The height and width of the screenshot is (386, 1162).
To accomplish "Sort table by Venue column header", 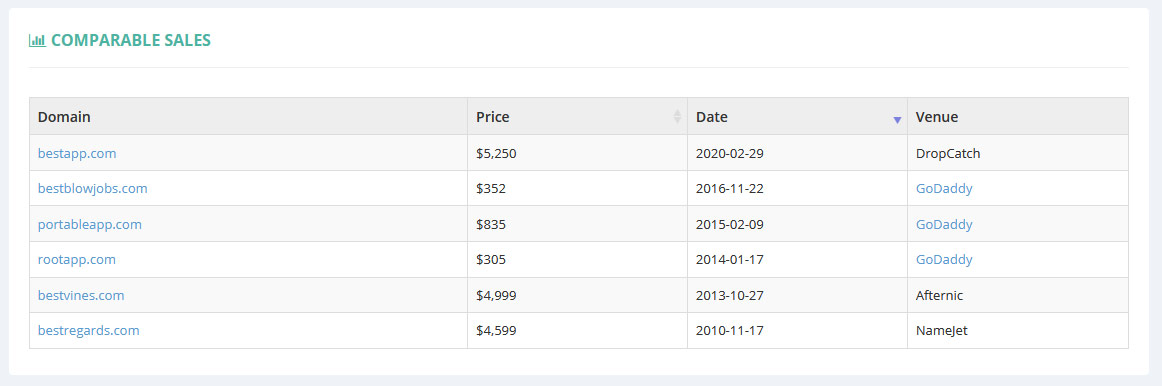I will click(937, 116).
